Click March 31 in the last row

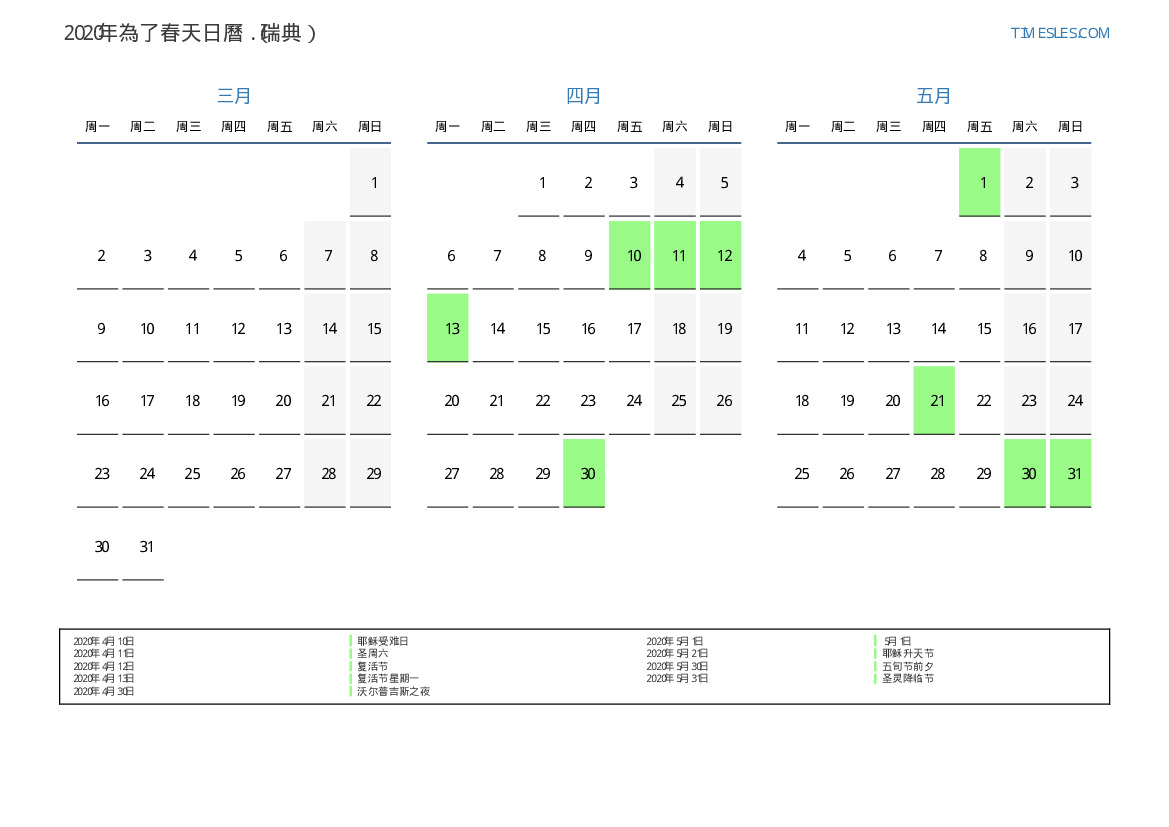click(147, 546)
